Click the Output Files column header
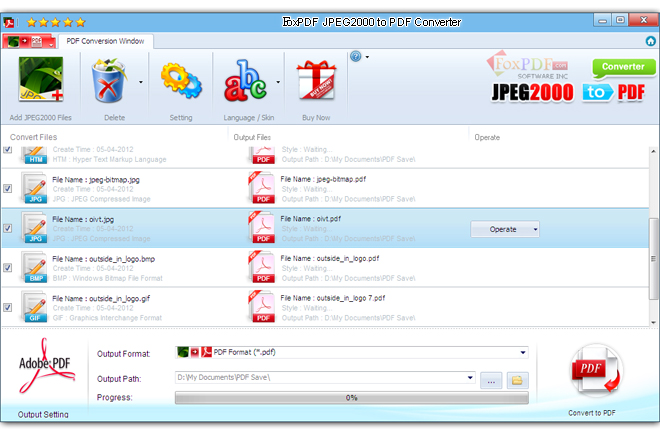Viewport: 660px width, 430px height. pos(252,137)
